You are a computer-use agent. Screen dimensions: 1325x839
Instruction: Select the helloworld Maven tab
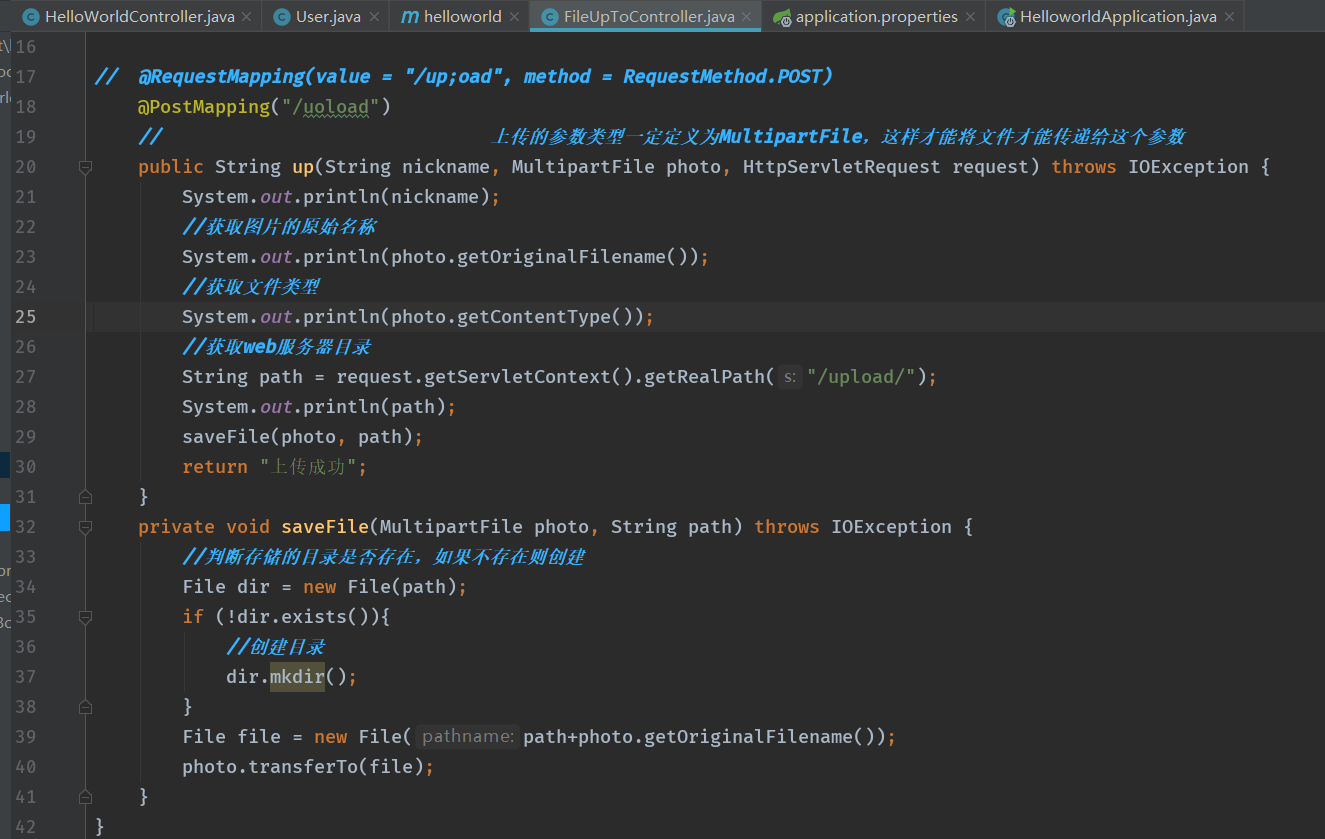click(x=462, y=17)
